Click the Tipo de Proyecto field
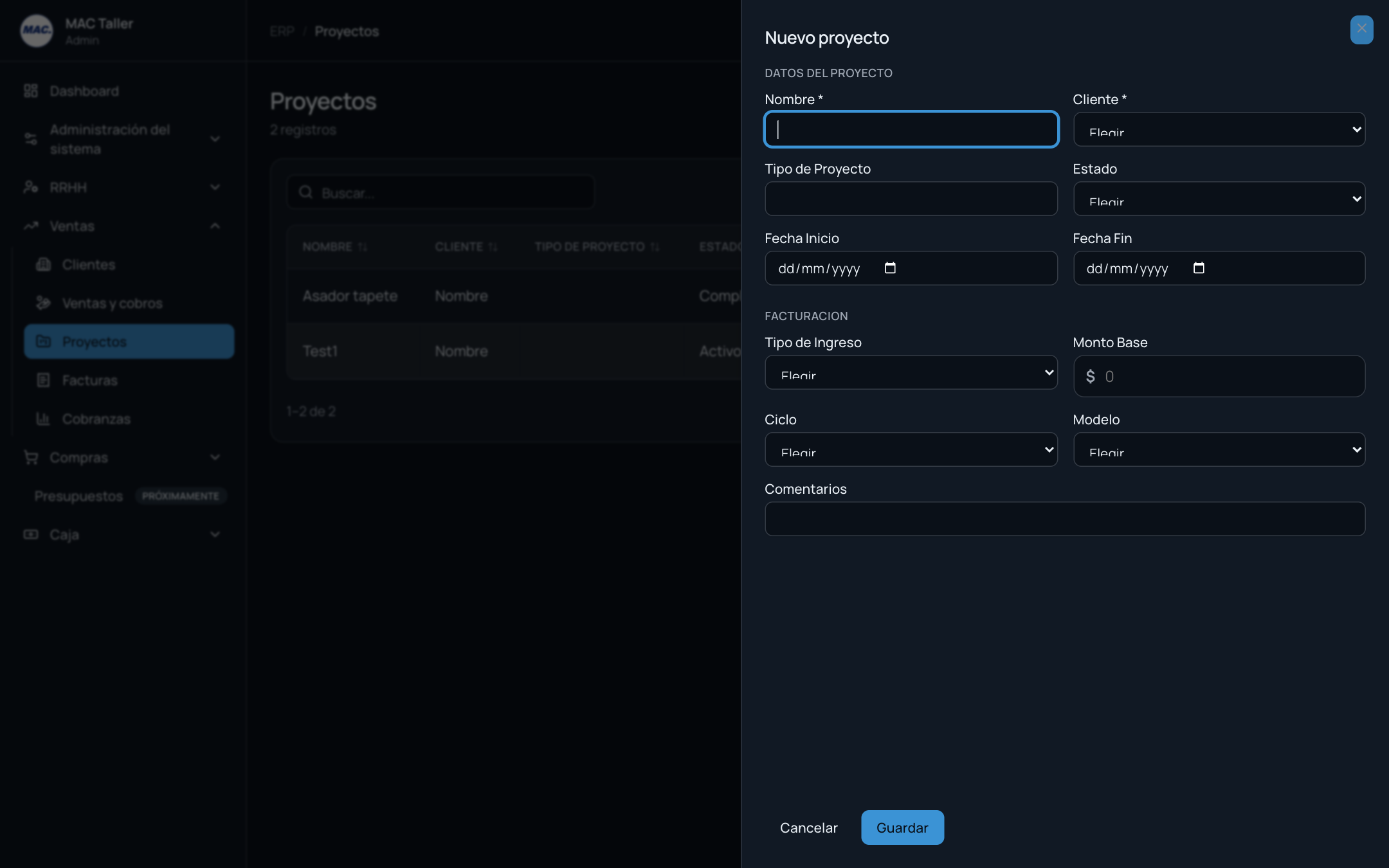This screenshot has width=1389, height=868. 911,199
